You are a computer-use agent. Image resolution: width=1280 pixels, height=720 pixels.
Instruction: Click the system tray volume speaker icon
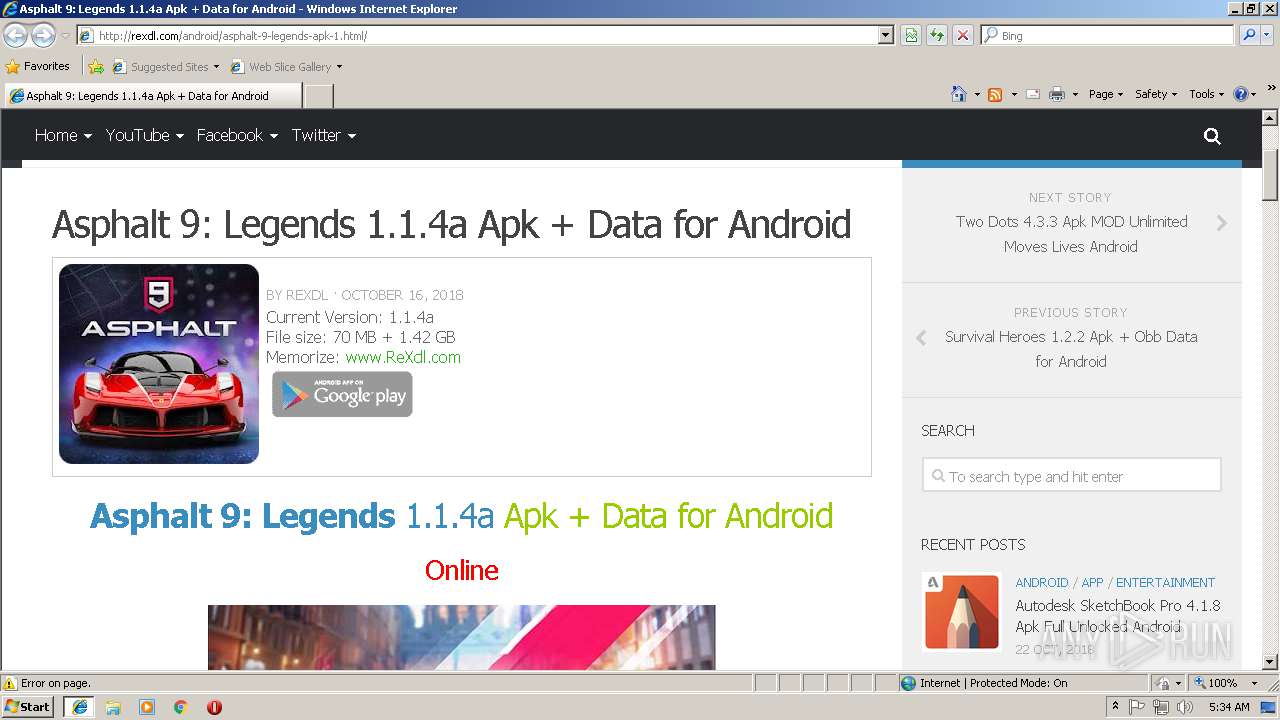pyautogui.click(x=1185, y=707)
